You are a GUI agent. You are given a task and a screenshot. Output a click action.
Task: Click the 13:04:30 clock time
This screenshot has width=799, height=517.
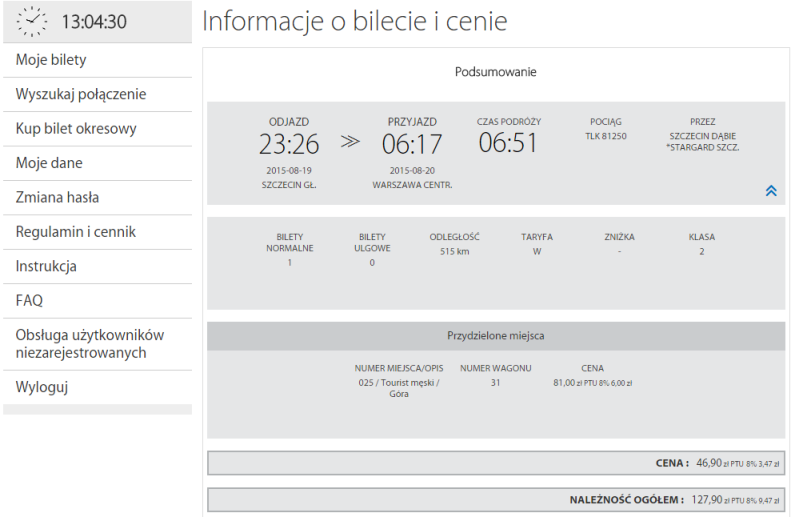click(94, 22)
